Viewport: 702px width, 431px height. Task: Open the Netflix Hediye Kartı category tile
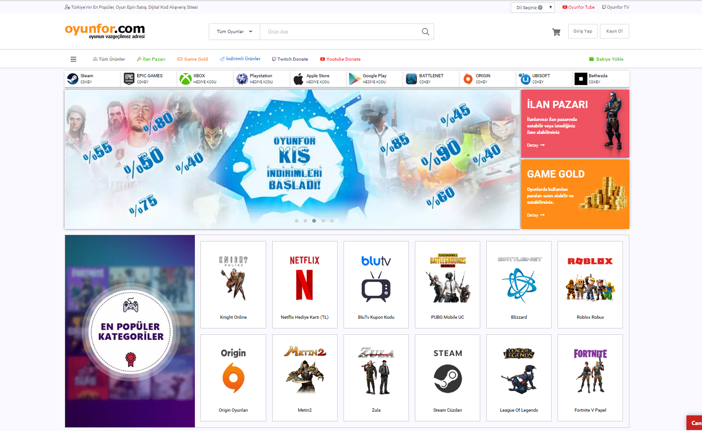pos(304,285)
